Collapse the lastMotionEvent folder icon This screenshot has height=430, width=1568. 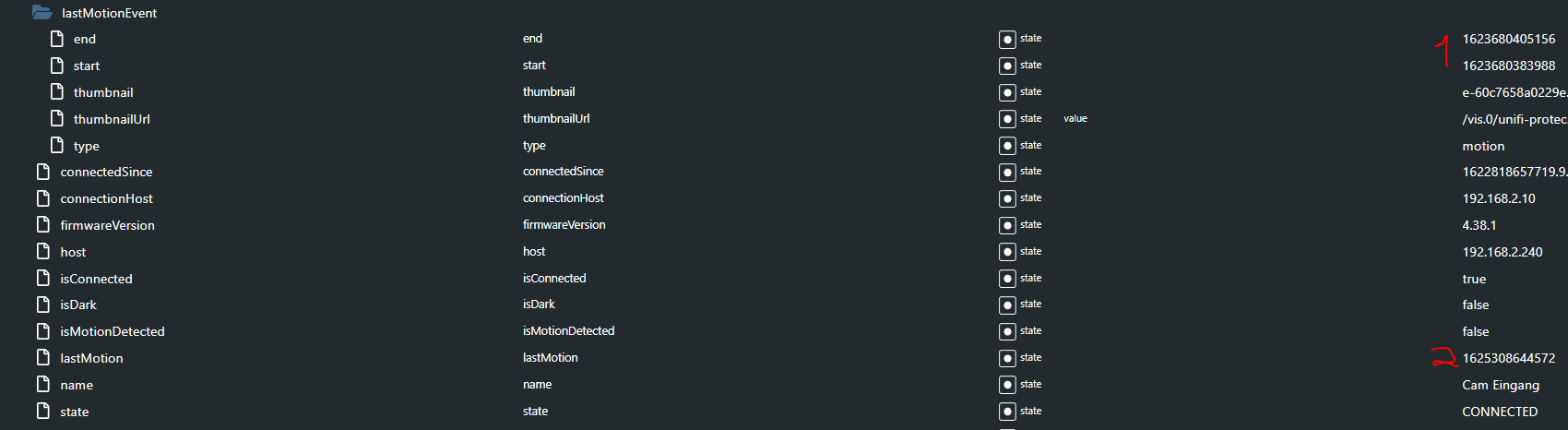tap(42, 13)
